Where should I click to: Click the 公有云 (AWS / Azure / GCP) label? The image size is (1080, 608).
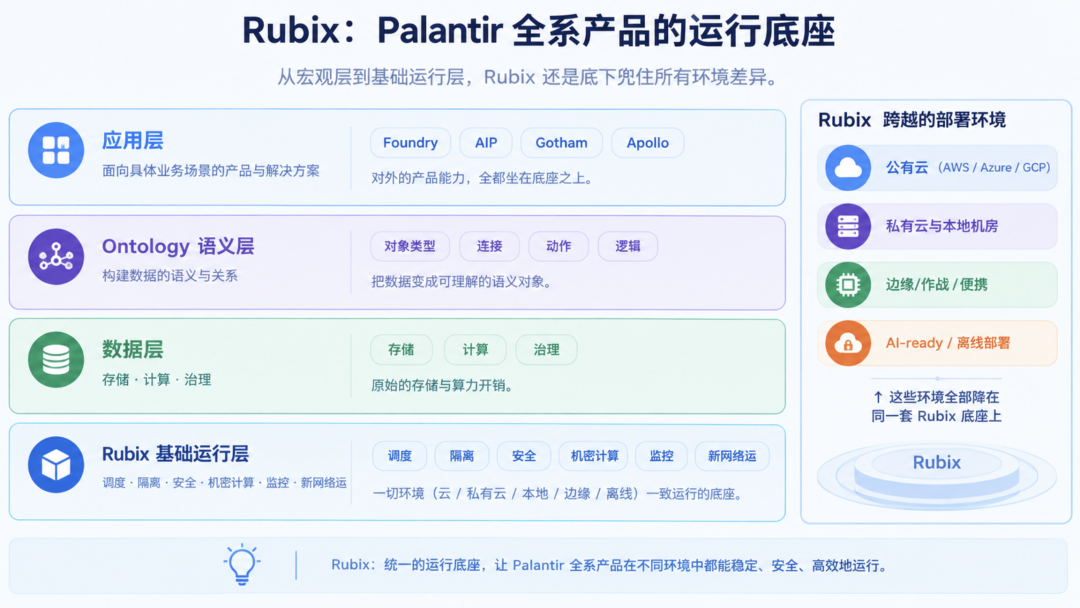point(968,167)
